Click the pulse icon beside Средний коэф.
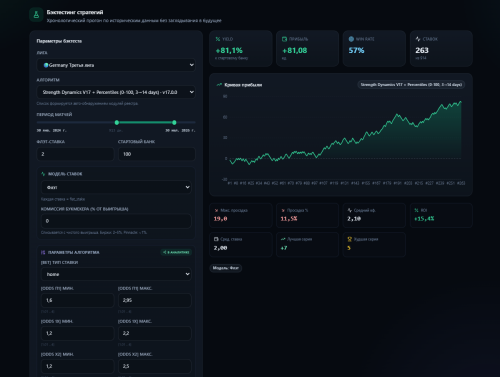This screenshot has width=500, height=377. (x=350, y=210)
